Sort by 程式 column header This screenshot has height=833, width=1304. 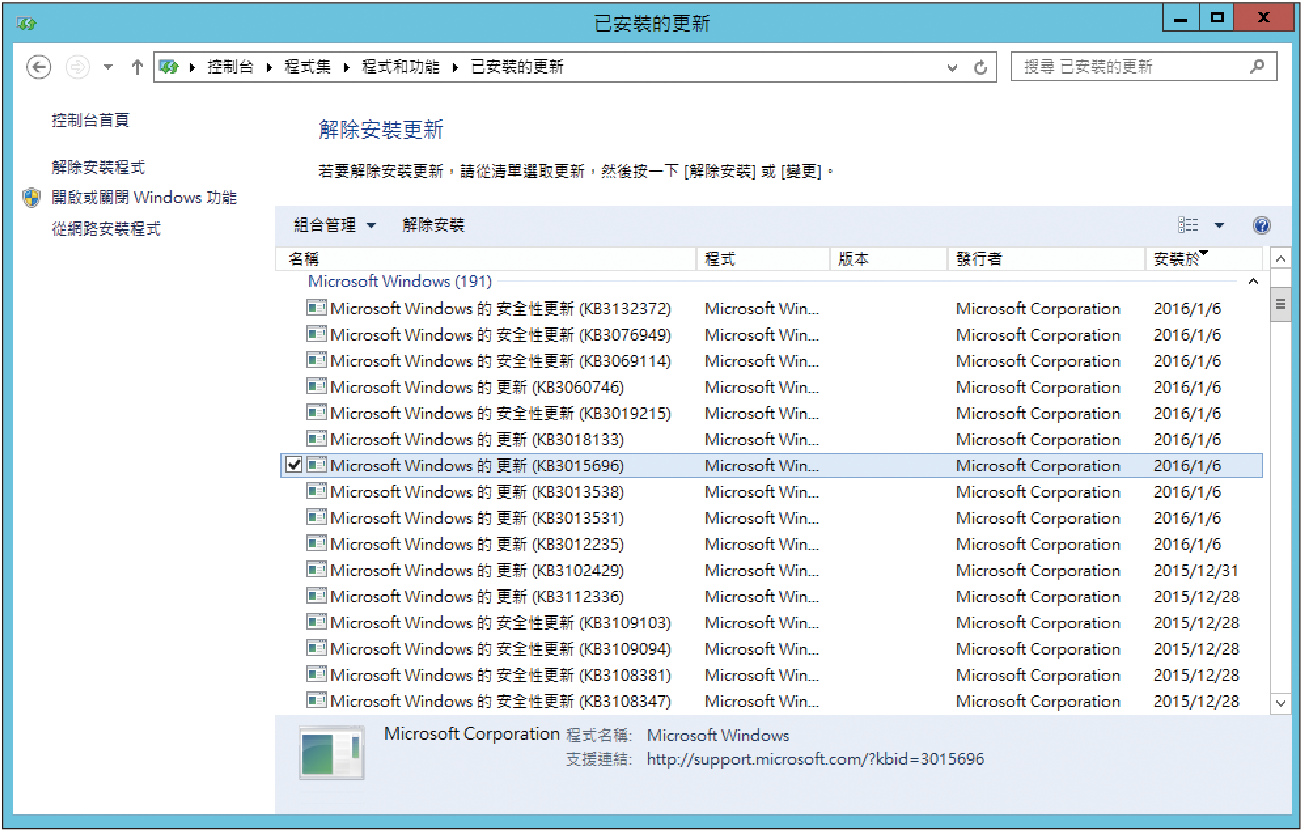tap(763, 259)
